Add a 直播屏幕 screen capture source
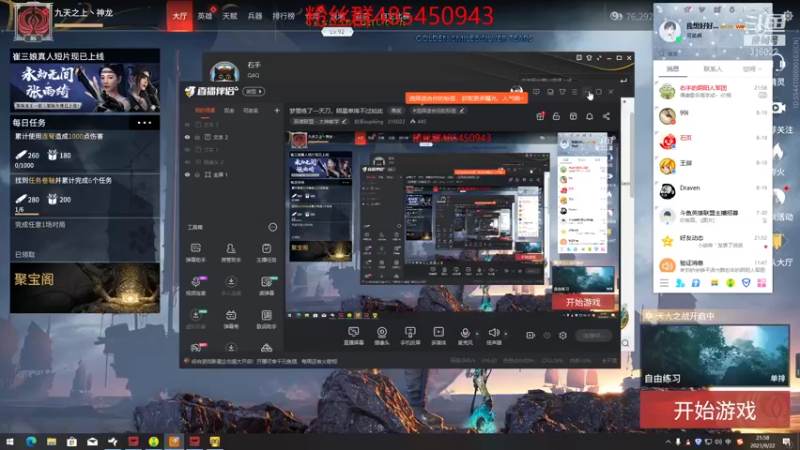Image resolution: width=800 pixels, height=450 pixels. [354, 336]
